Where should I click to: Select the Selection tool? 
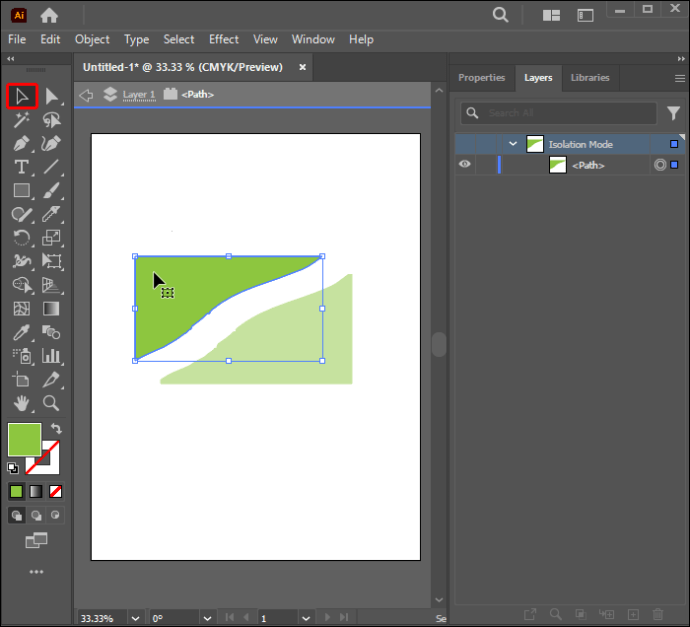[22, 96]
